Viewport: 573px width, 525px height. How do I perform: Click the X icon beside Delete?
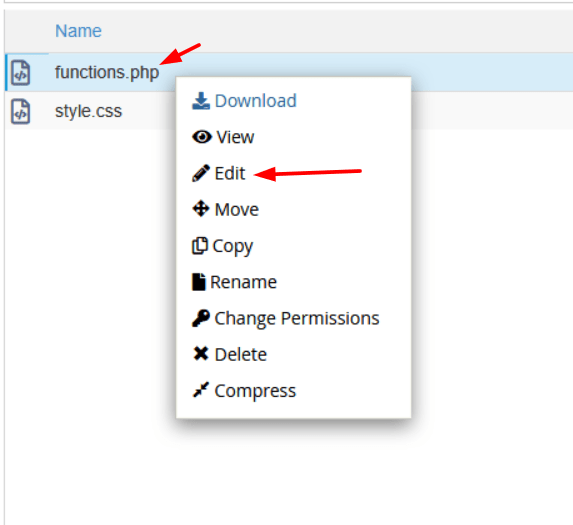(201, 354)
